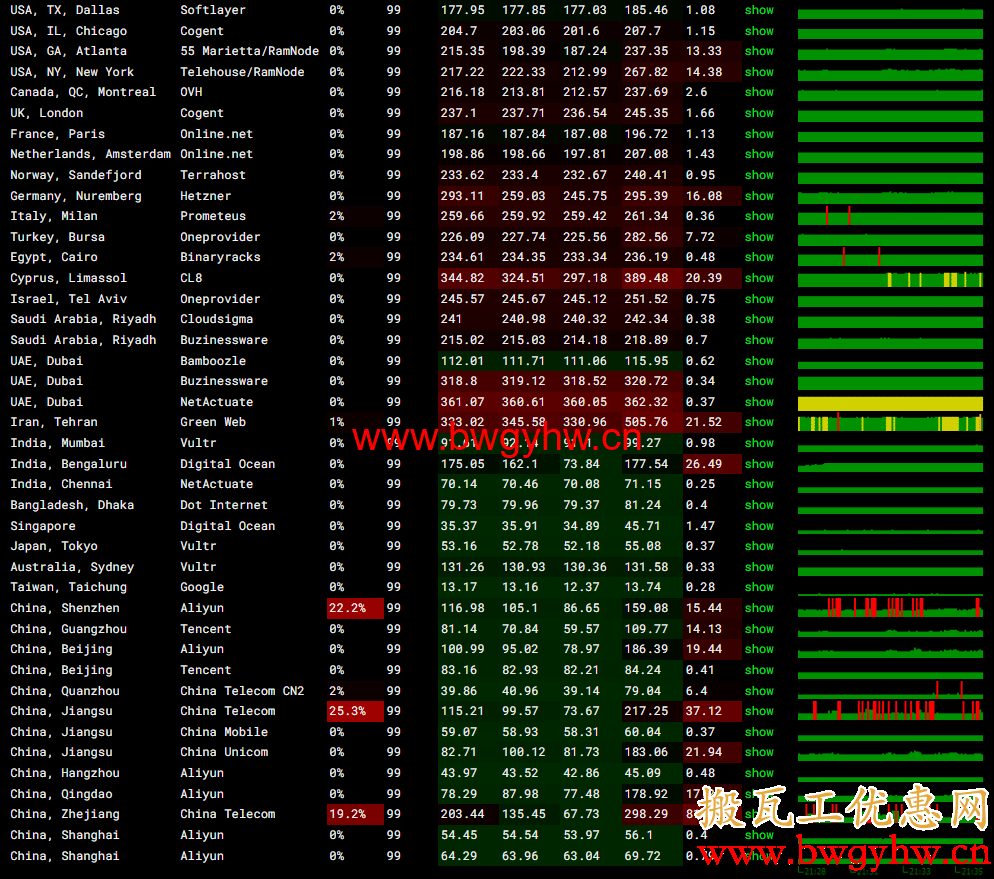Click latency graph for Italy, Milan
994x879 pixels.
point(890,217)
